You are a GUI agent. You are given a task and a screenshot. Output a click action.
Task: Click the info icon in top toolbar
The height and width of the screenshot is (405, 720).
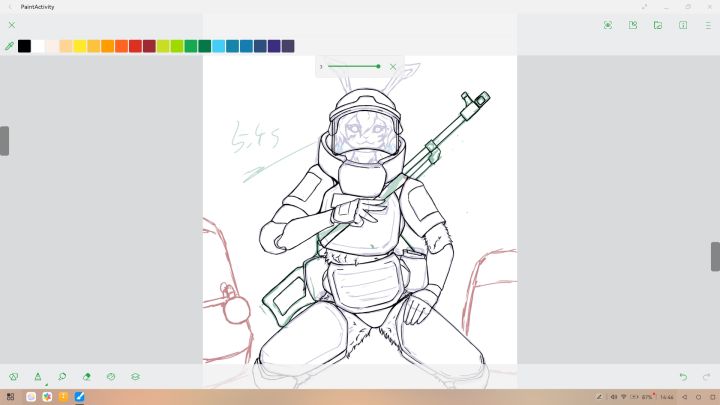pyautogui.click(x=683, y=25)
